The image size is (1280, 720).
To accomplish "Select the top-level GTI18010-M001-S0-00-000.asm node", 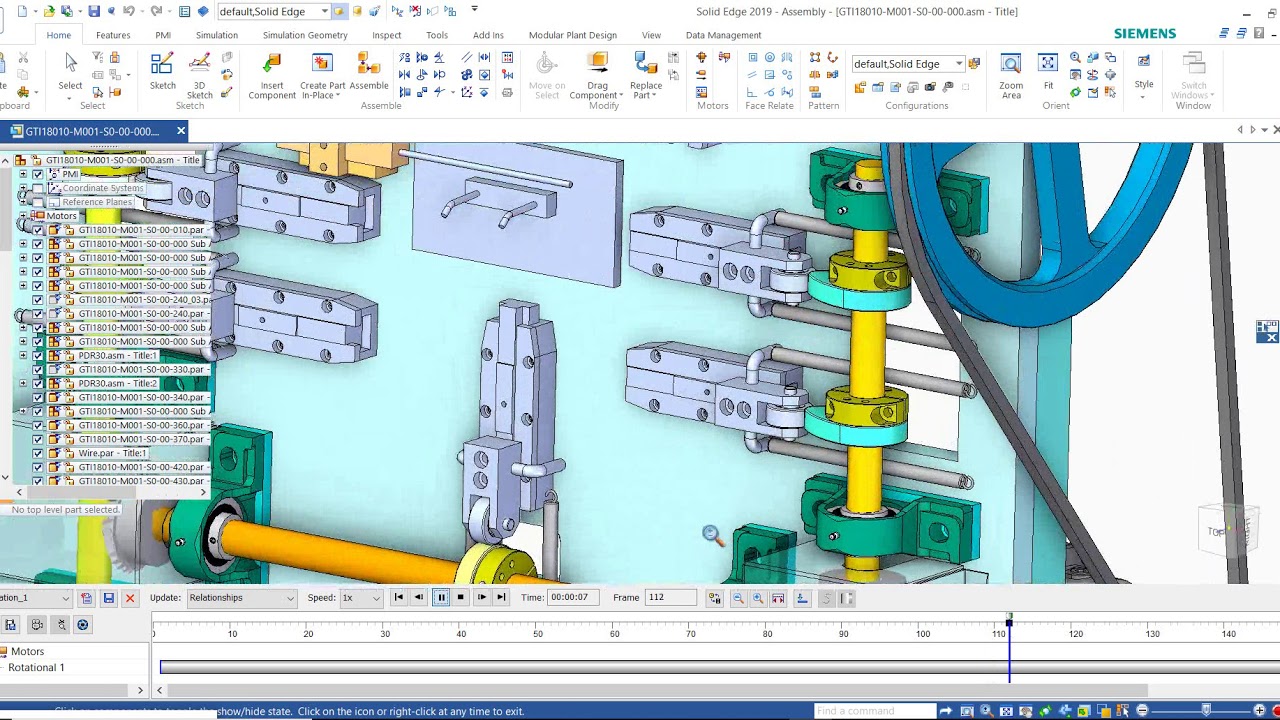I will point(122,160).
